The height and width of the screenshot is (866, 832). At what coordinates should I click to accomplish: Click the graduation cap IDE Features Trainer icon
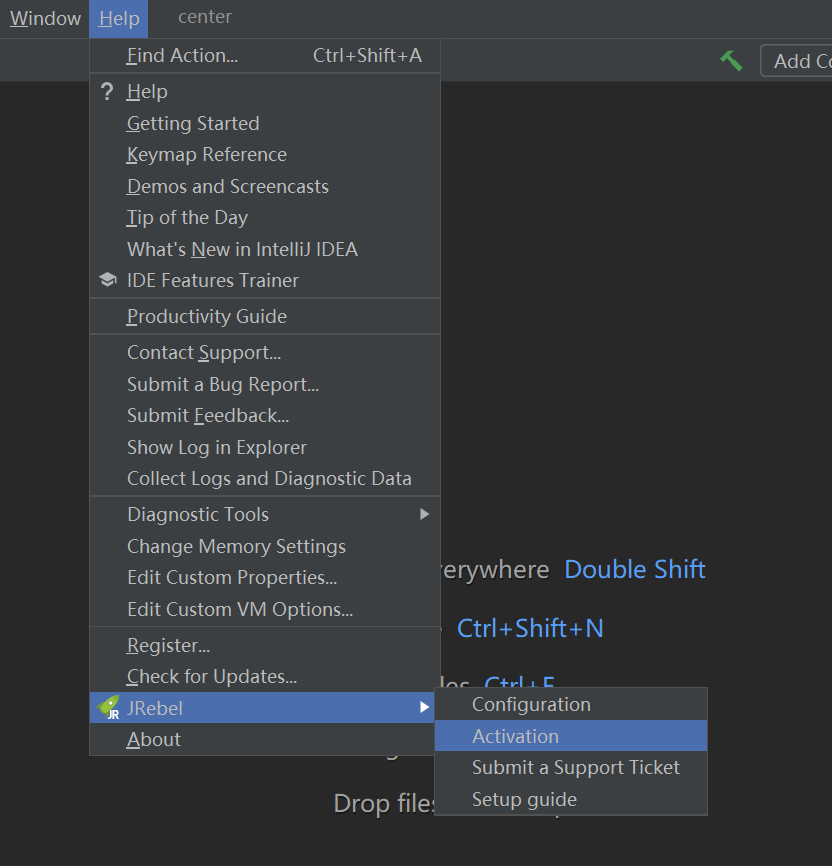point(108,279)
